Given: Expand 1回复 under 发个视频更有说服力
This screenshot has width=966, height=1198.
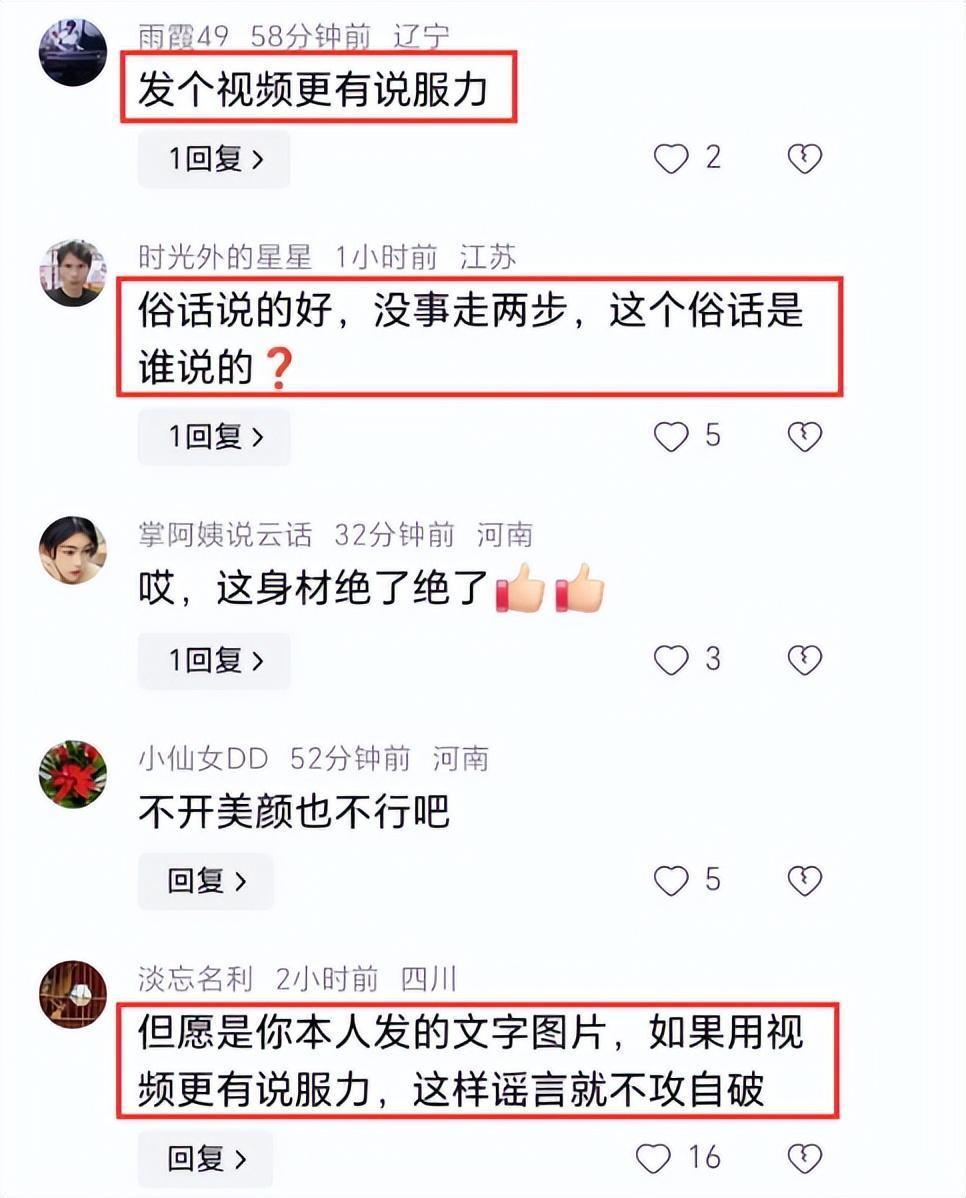Looking at the screenshot, I should tap(214, 159).
